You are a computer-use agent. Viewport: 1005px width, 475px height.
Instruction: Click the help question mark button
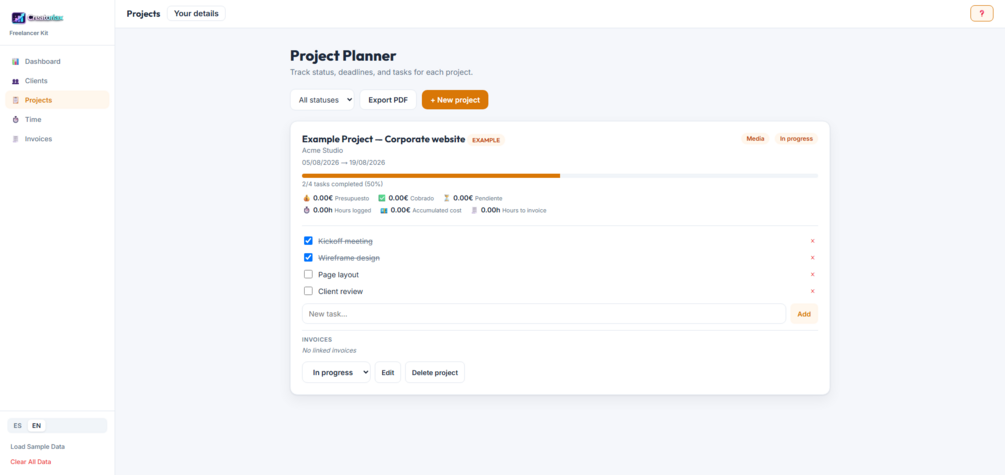981,13
